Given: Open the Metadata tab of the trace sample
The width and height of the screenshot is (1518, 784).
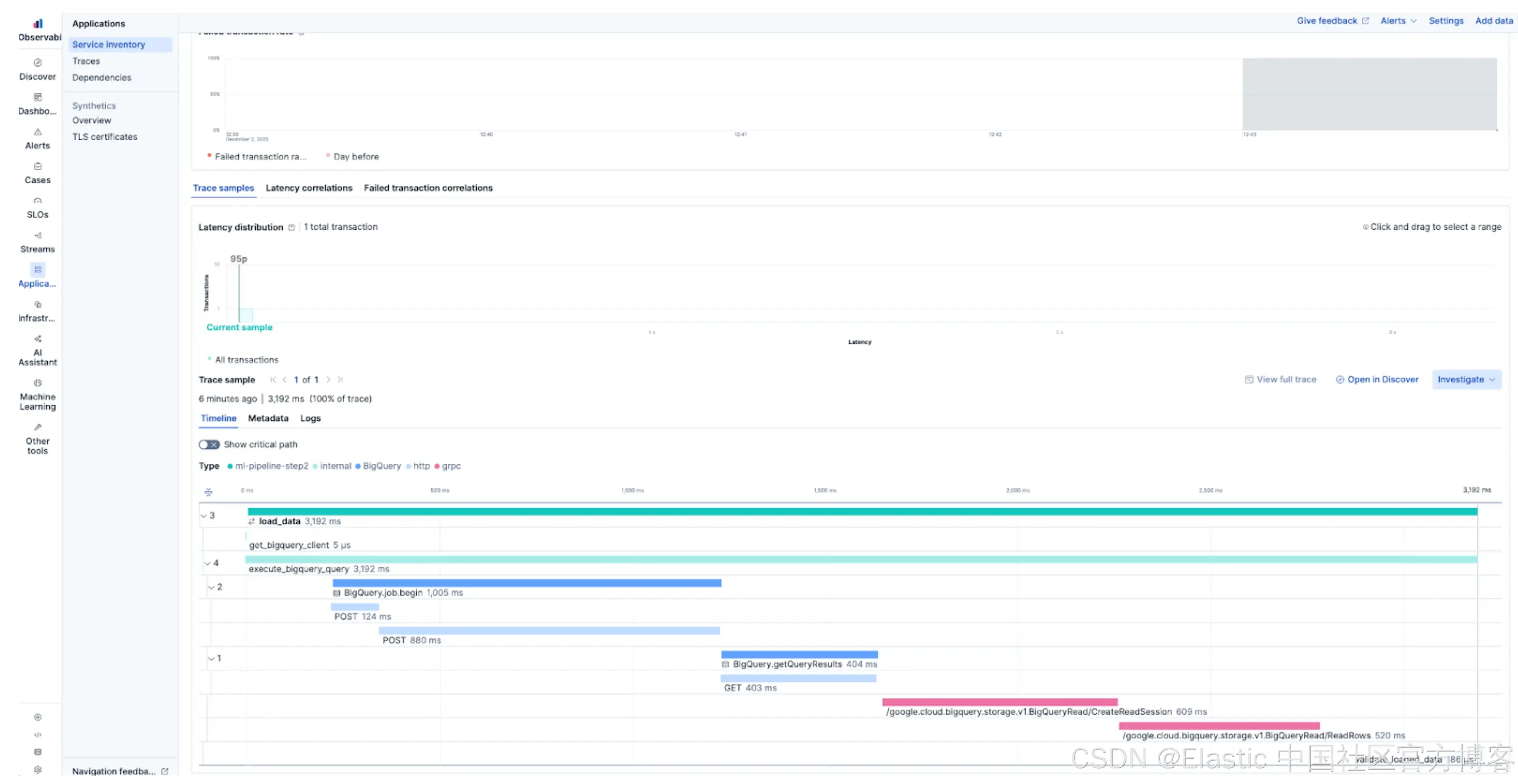Looking at the screenshot, I should 268,418.
